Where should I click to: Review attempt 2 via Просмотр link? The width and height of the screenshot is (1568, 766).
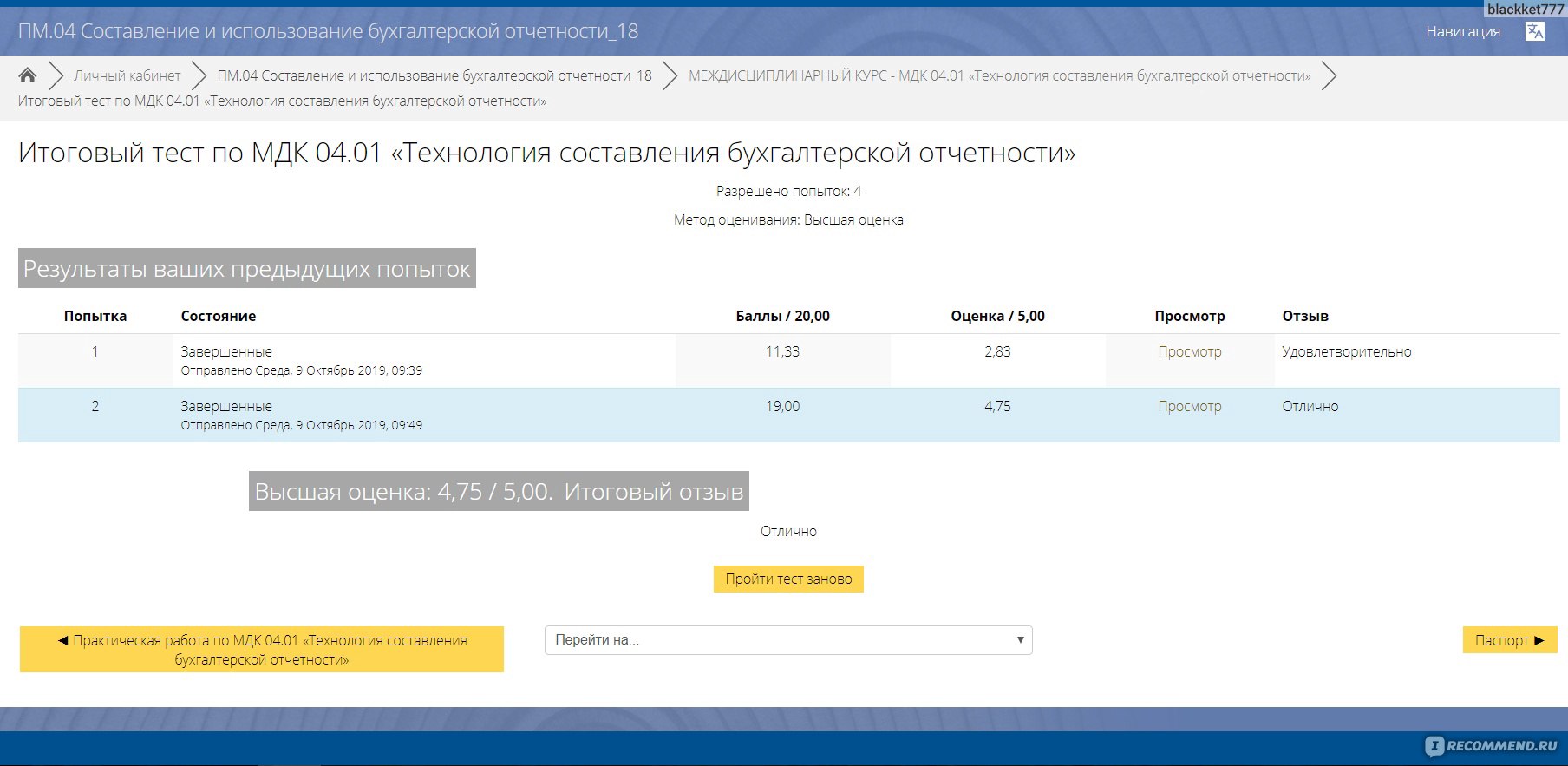tap(1190, 406)
